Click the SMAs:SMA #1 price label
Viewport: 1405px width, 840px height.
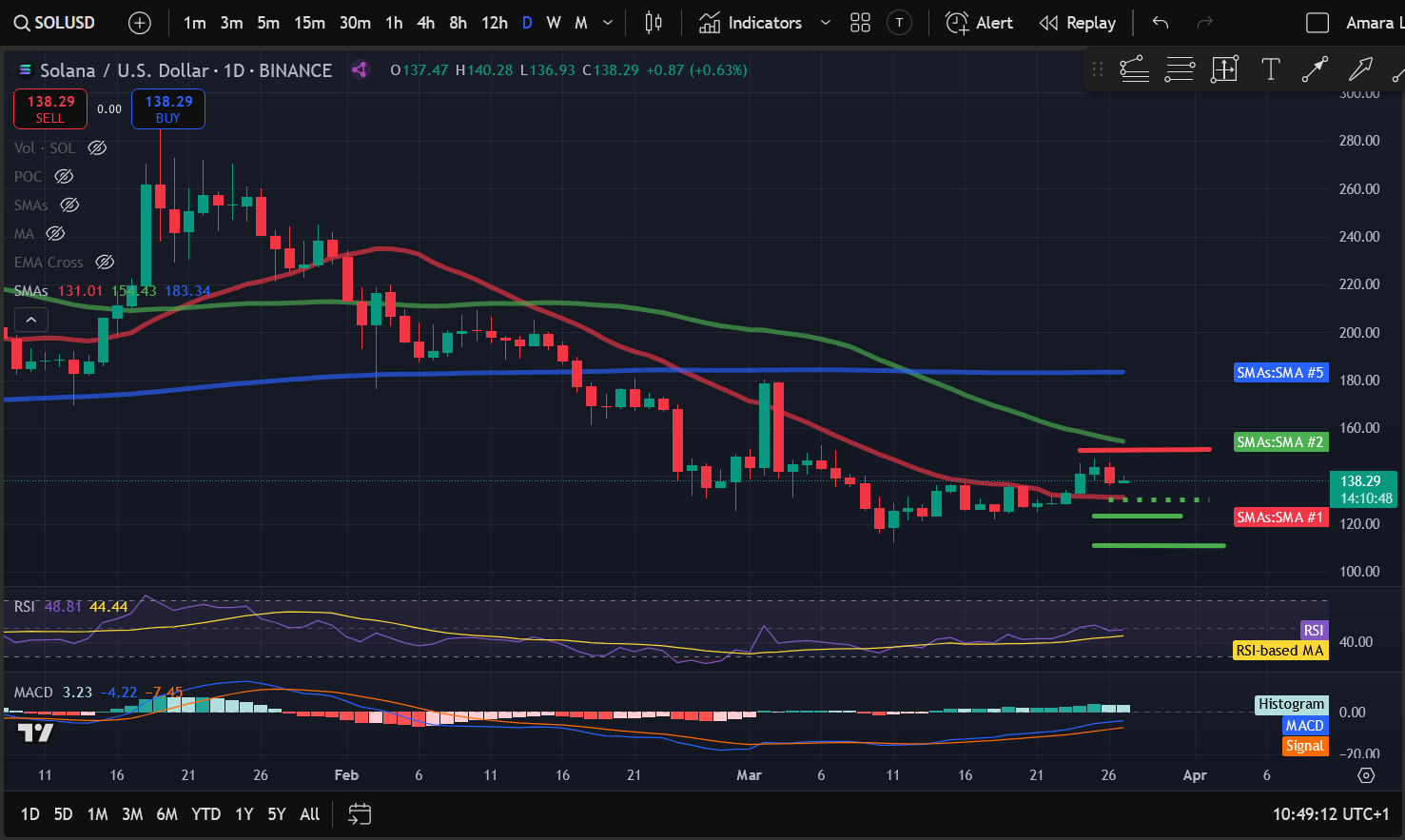click(x=1279, y=518)
